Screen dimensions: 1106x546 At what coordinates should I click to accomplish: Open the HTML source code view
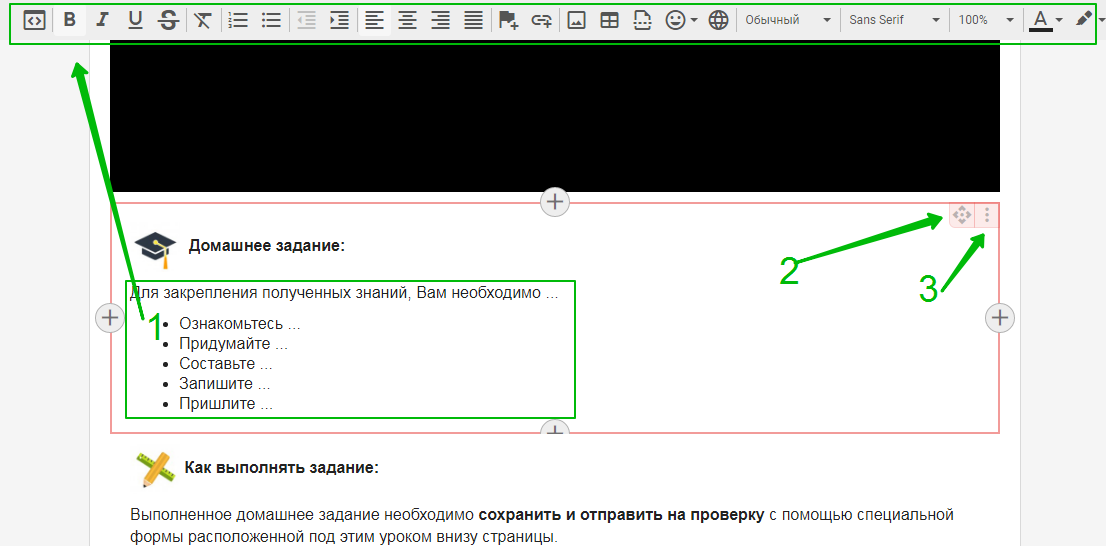point(34,20)
